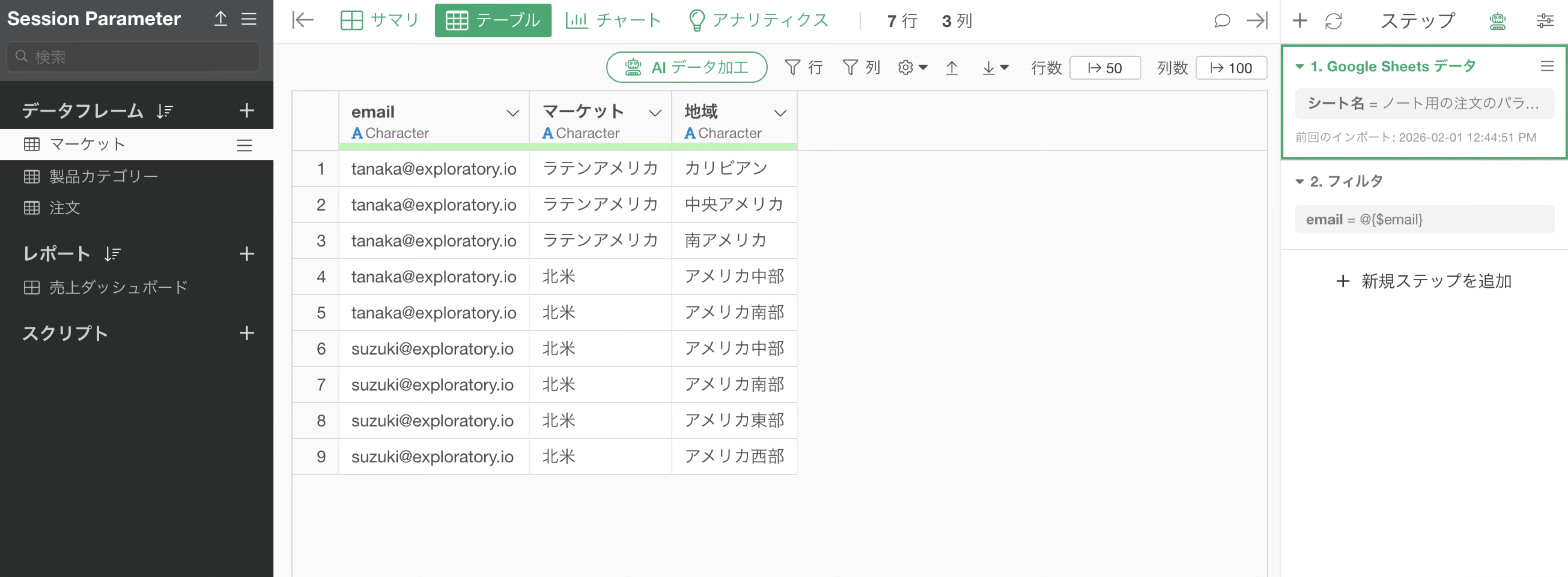Click 新規ステップを追加 to add step
1568x577 pixels.
(x=1424, y=281)
